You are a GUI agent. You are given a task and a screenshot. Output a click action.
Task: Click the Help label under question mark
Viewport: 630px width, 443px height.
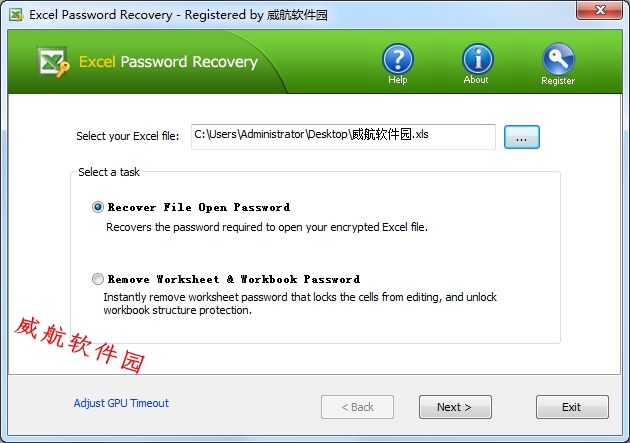click(397, 80)
